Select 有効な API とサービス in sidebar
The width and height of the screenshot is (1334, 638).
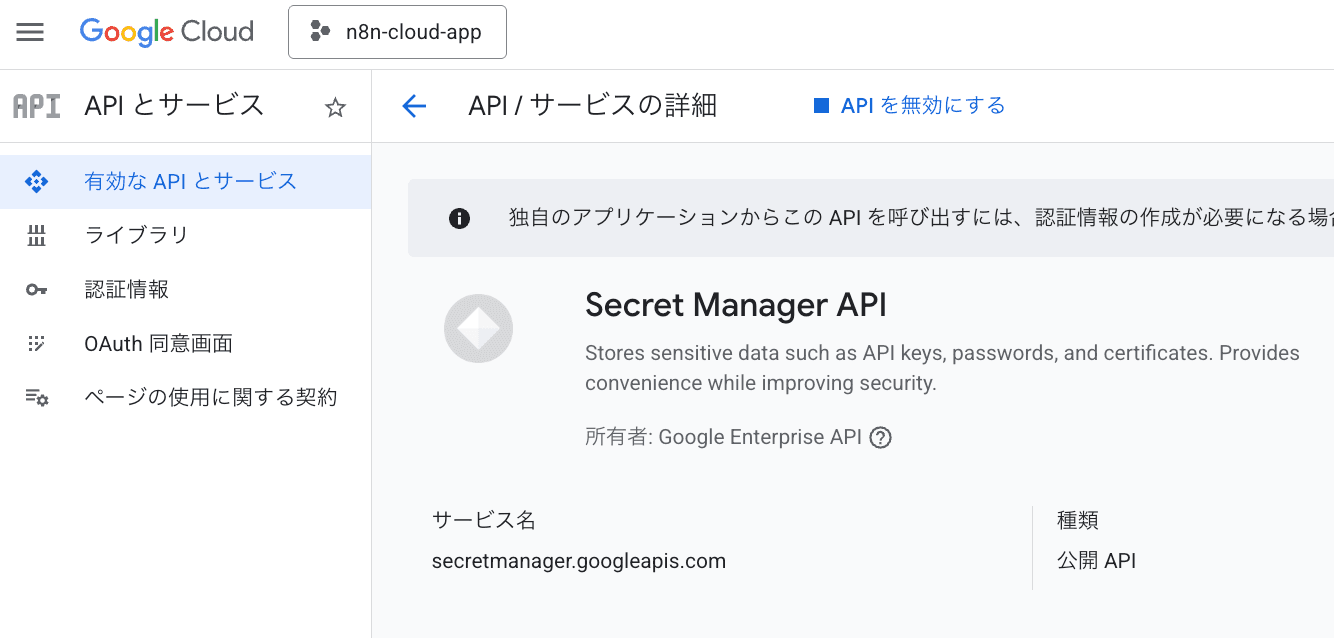pos(190,181)
